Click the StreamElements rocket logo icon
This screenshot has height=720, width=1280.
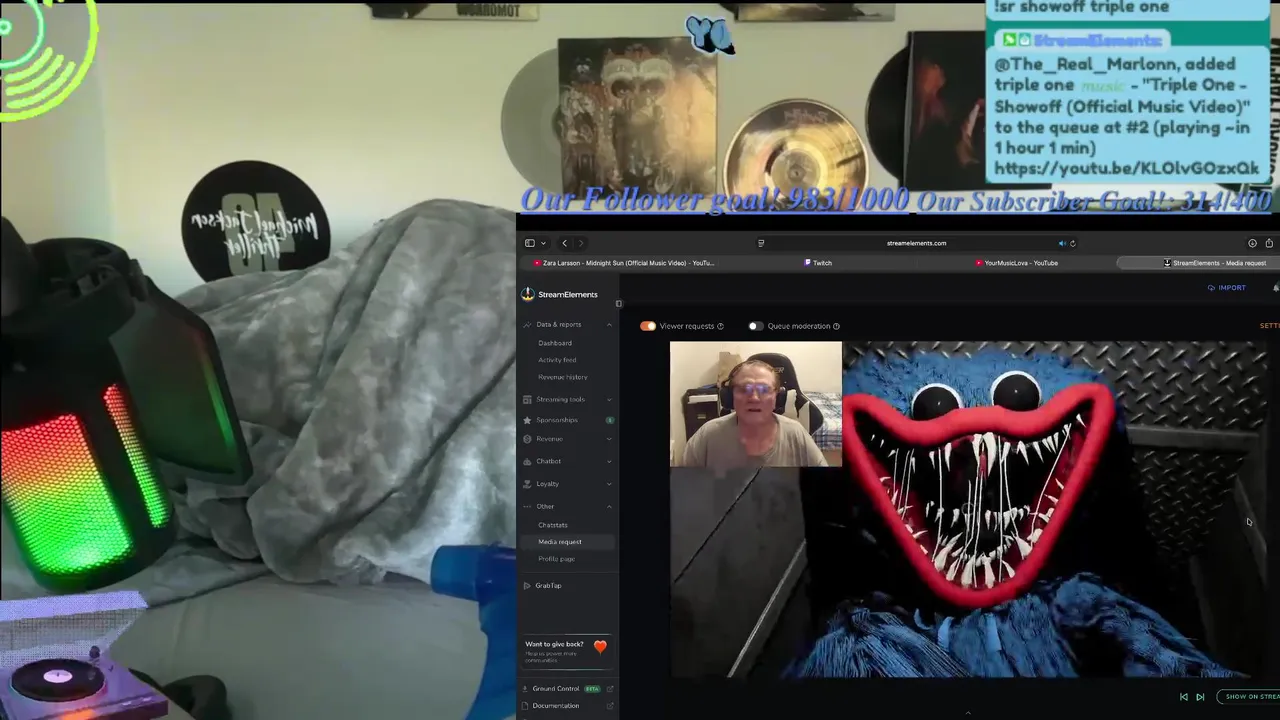pyautogui.click(x=527, y=294)
